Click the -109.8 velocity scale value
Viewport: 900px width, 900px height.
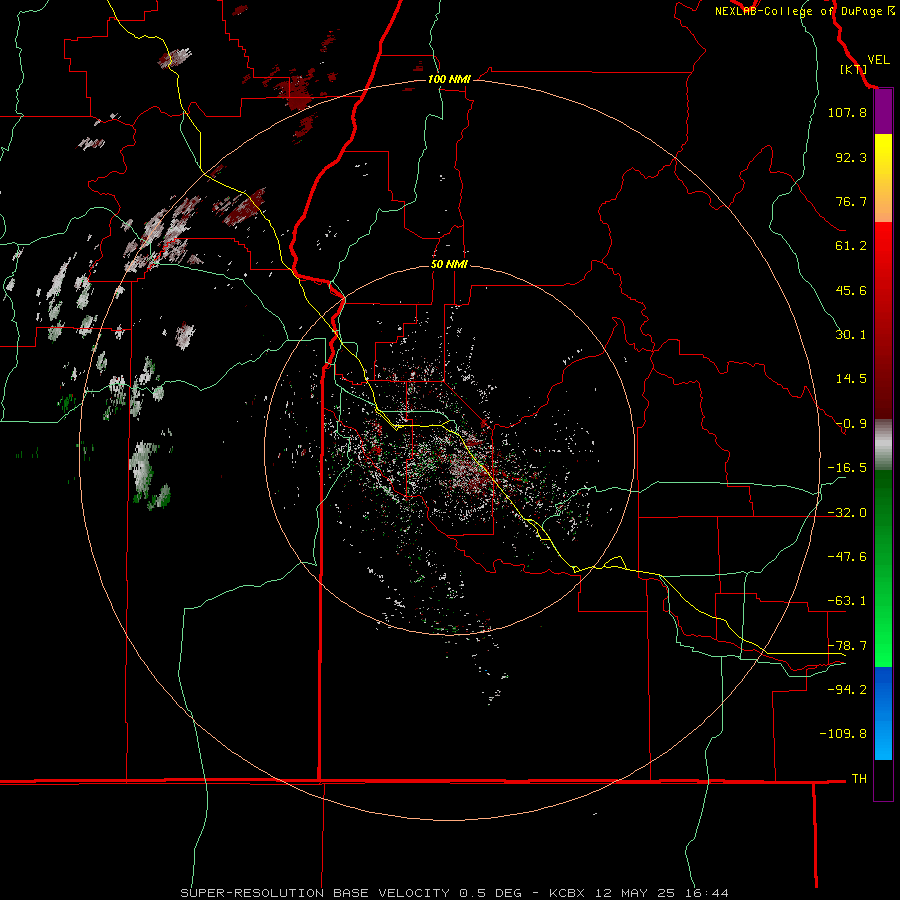(843, 734)
